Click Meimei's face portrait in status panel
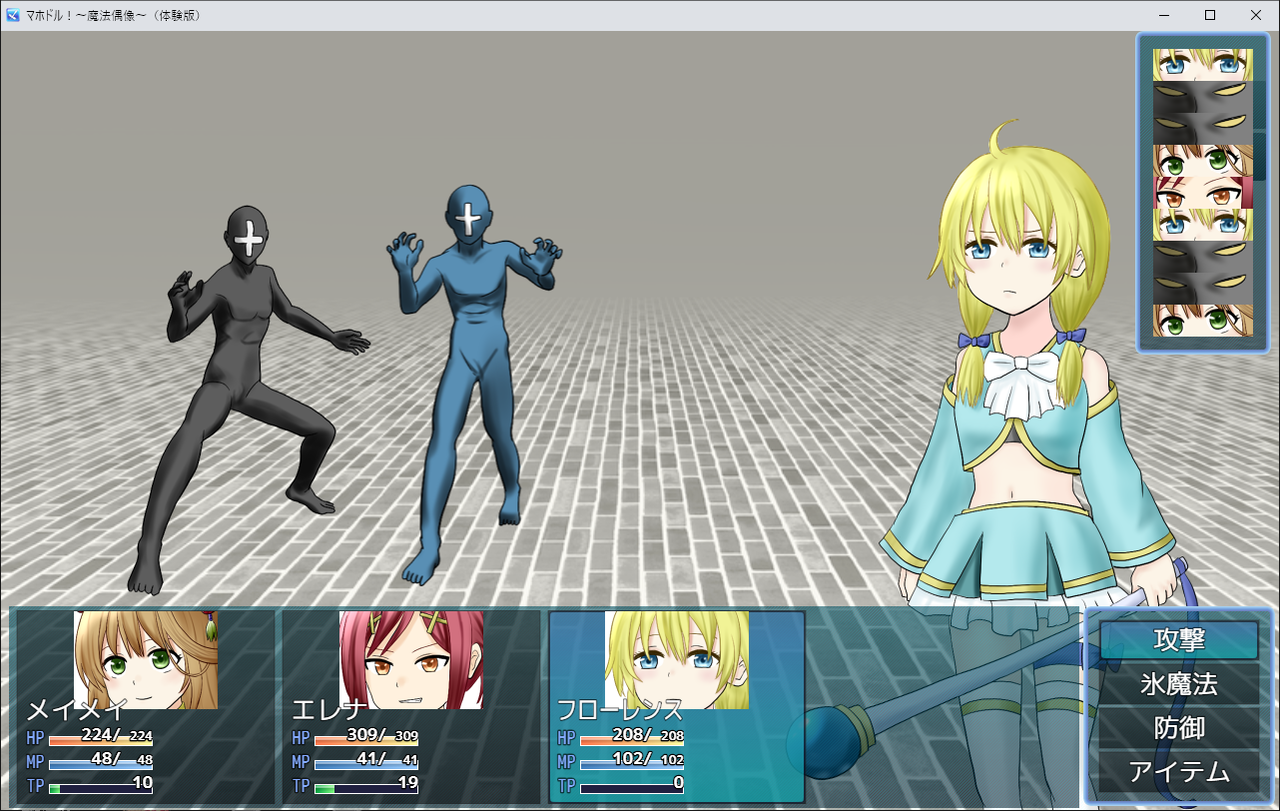Viewport: 1280px width, 811px height. pyautogui.click(x=146, y=660)
